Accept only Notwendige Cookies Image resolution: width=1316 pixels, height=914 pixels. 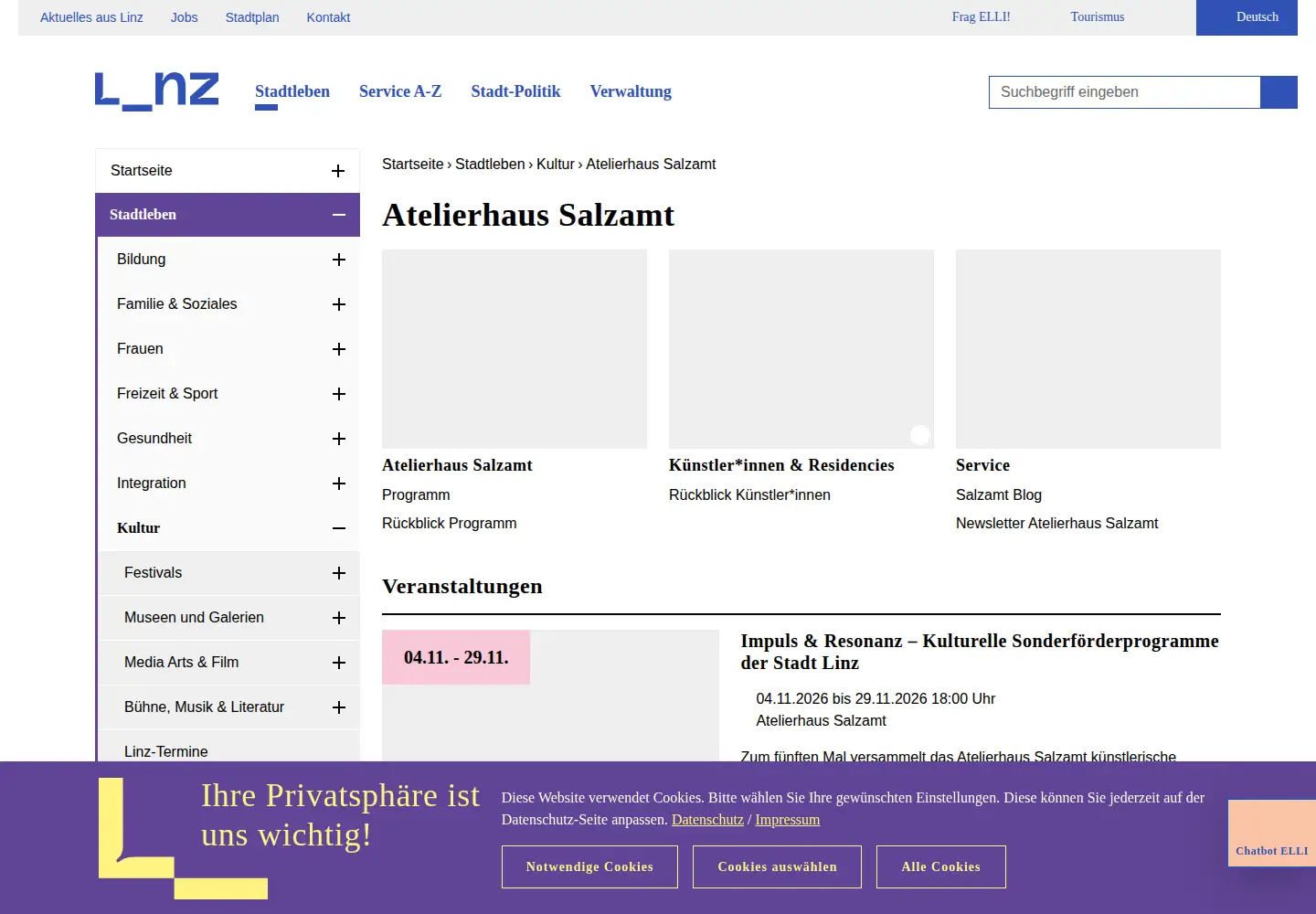pyautogui.click(x=589, y=866)
